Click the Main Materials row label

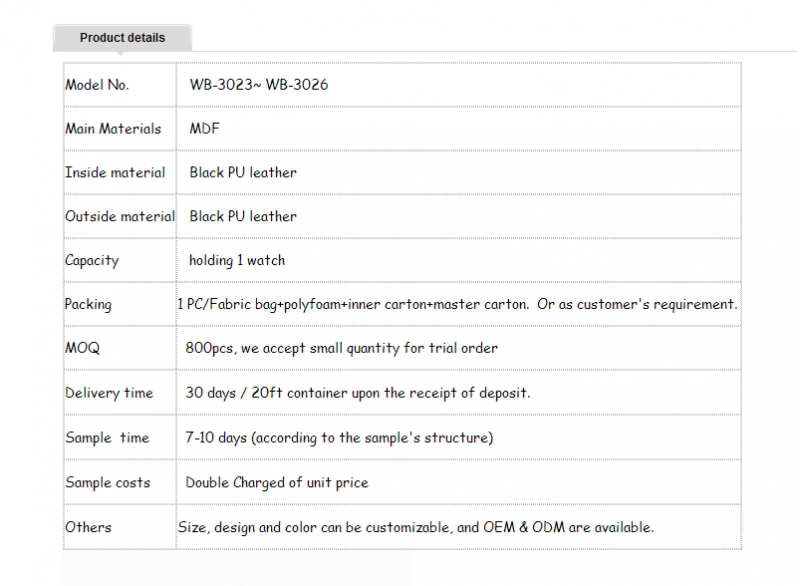tap(113, 129)
